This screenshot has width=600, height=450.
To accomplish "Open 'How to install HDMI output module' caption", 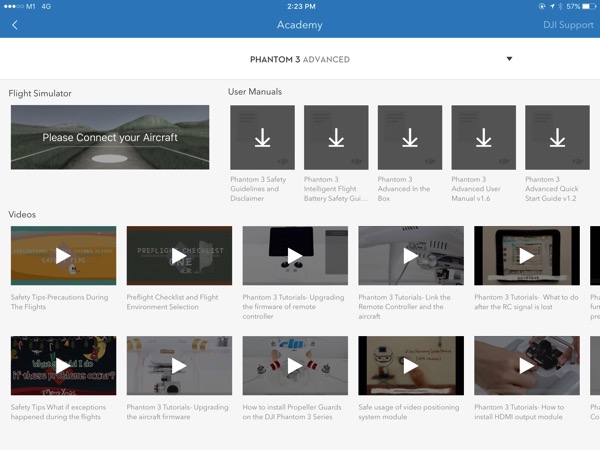I will (x=519, y=412).
